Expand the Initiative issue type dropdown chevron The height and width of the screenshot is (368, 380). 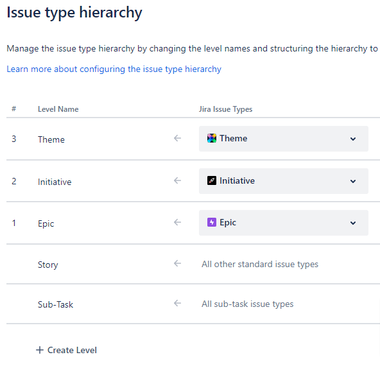pyautogui.click(x=353, y=181)
